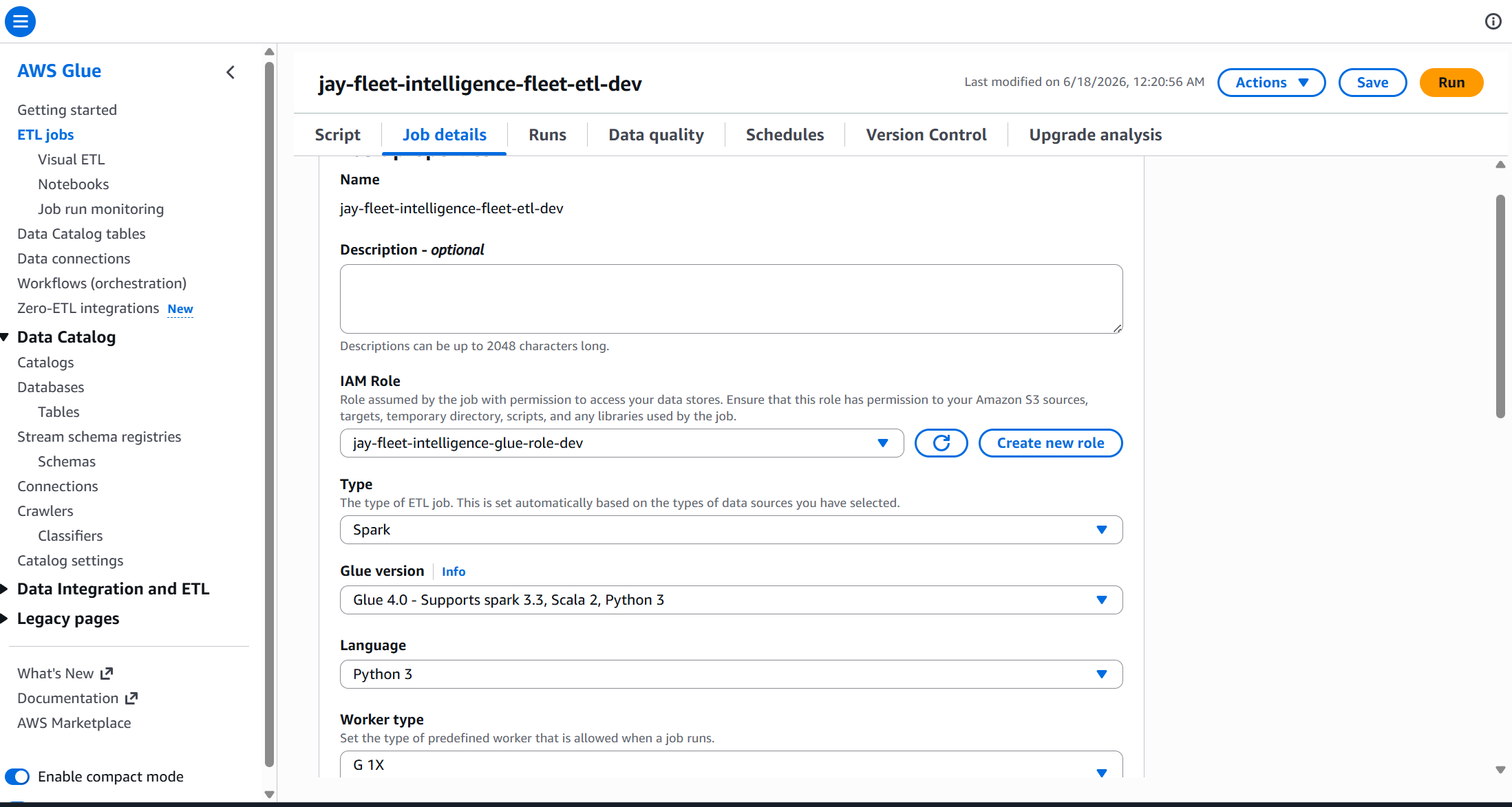
Task: Open the blue hamburger navigation menu
Action: 20,21
